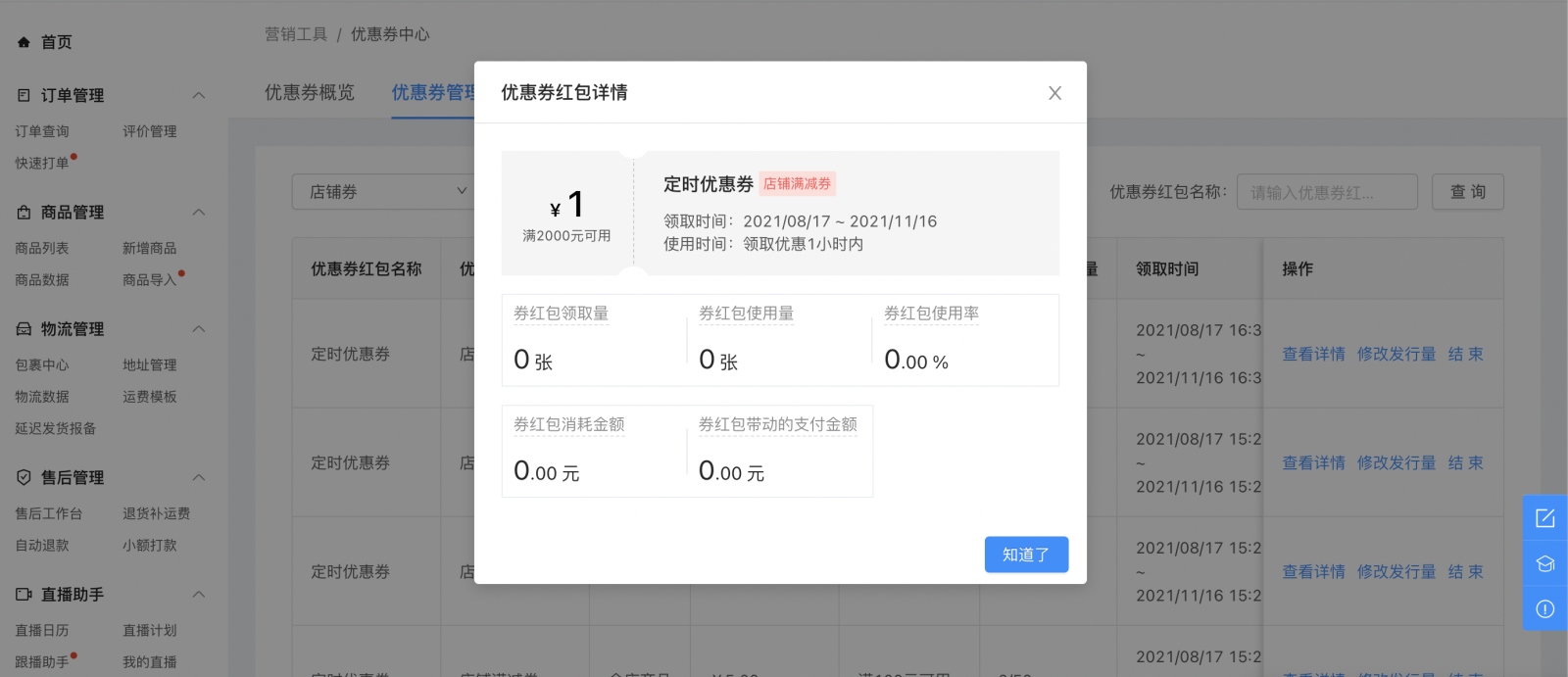The height and width of the screenshot is (677, 1568).
Task: Click the live streaming assistant icon
Action: [24, 595]
